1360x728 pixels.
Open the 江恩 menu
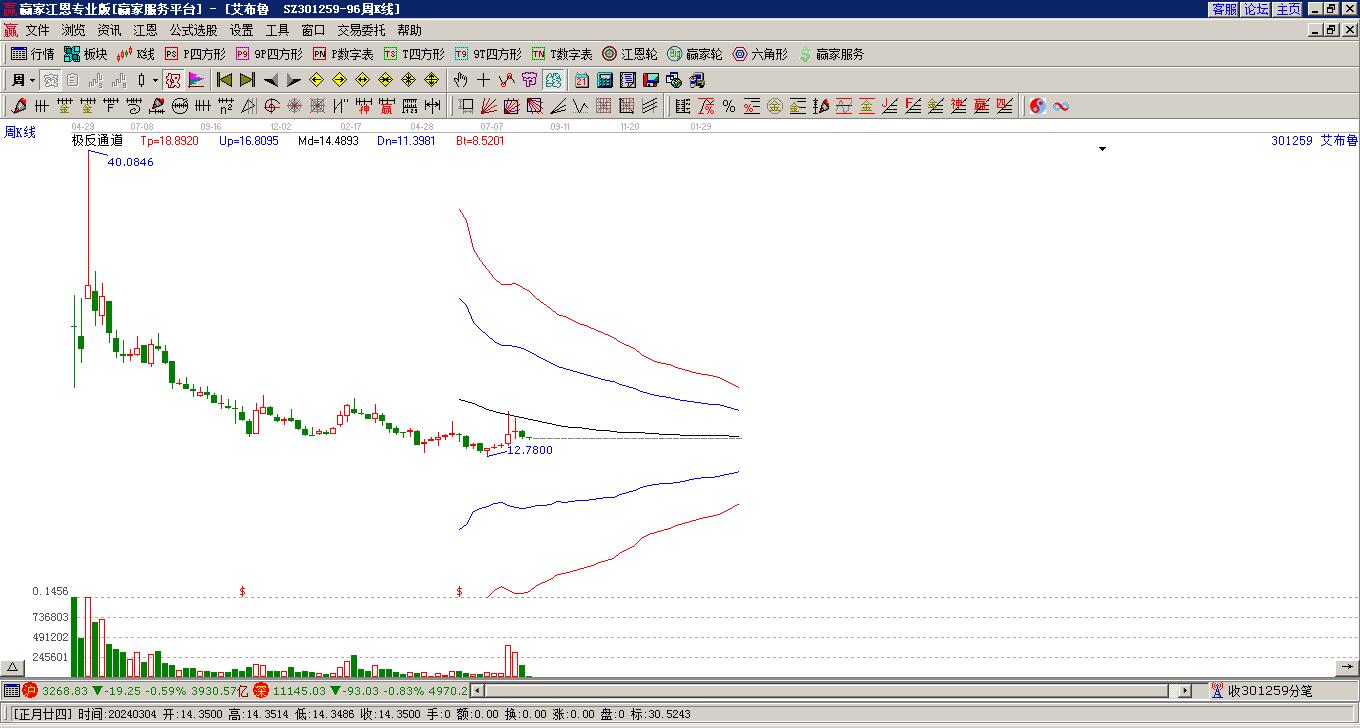coord(145,31)
